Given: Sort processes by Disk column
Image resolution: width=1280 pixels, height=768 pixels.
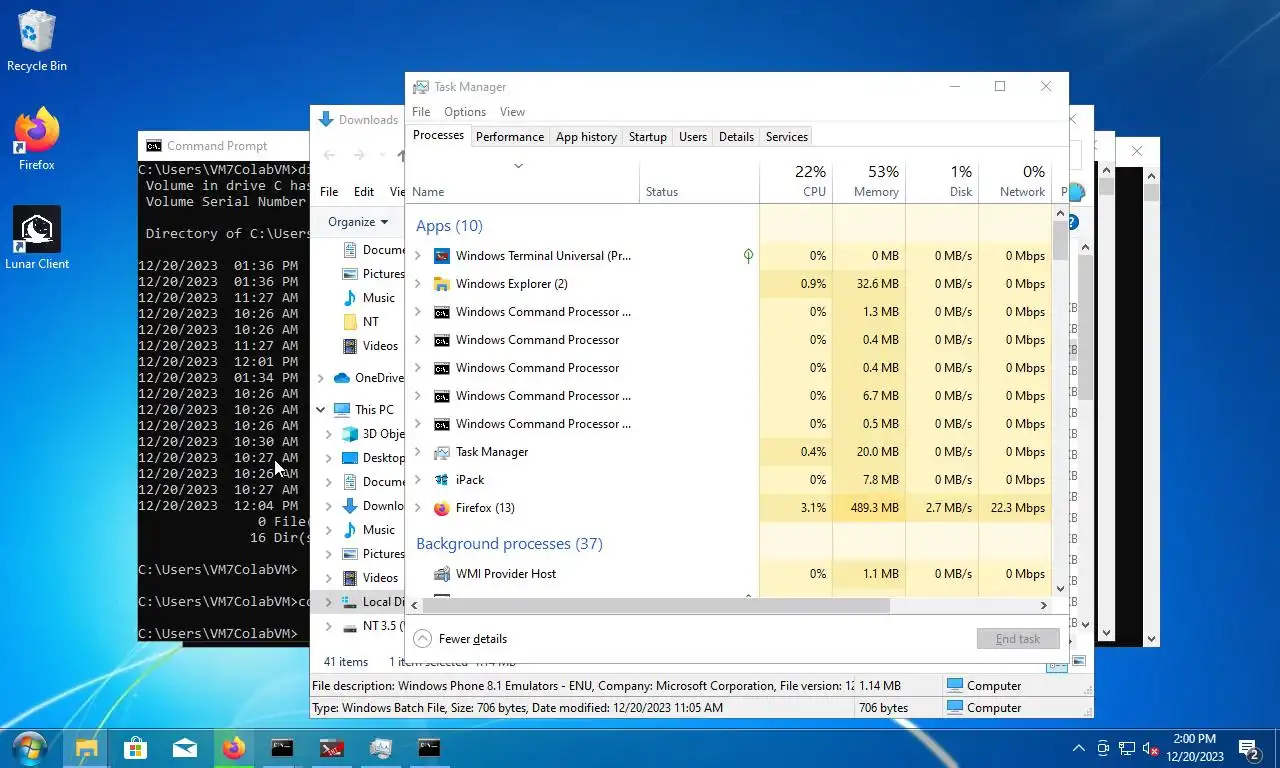Looking at the screenshot, I should click(942, 181).
